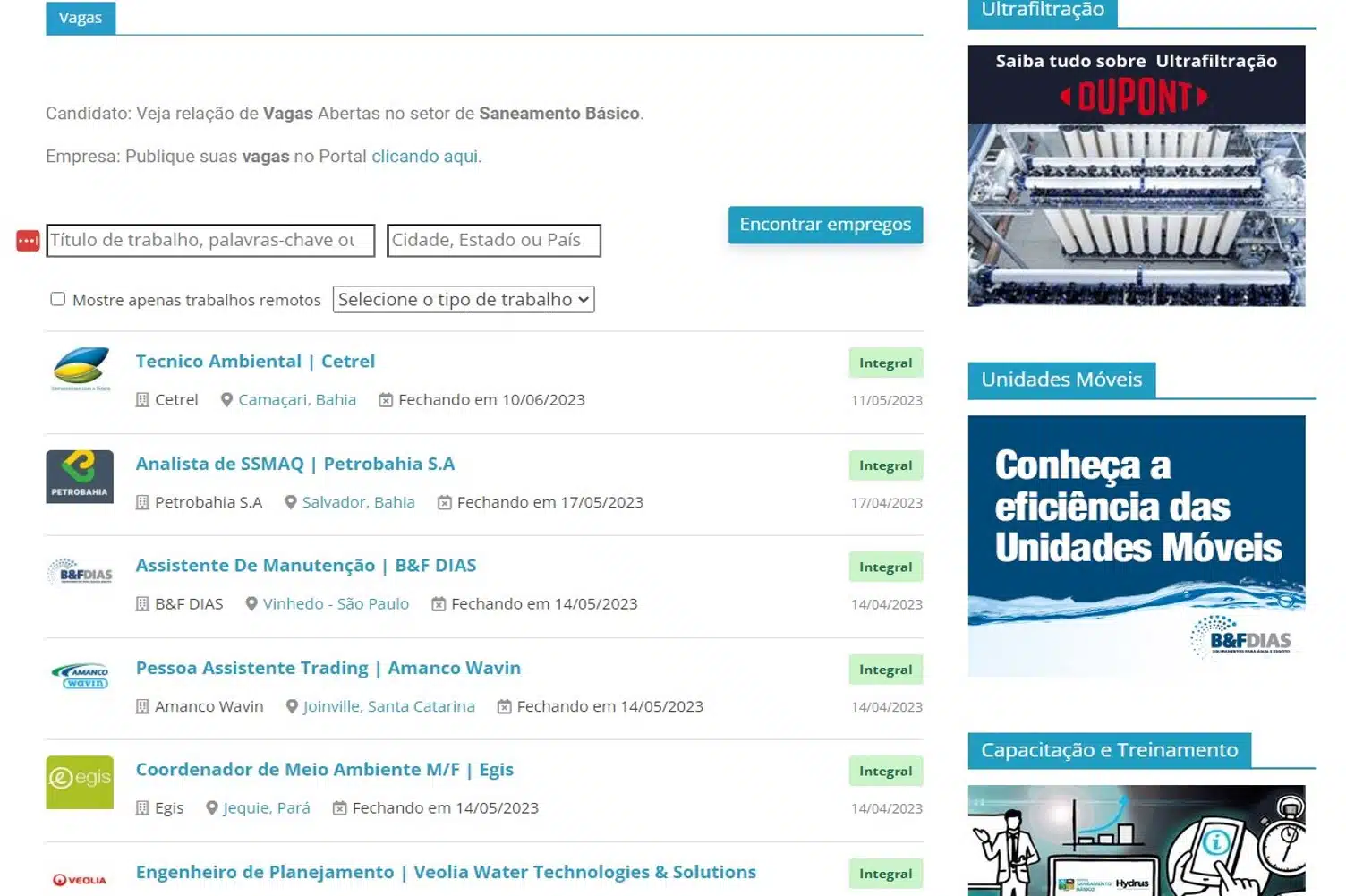Click Fechando em 17/05/2023 text
Image resolution: width=1346 pixels, height=896 pixels.
pyautogui.click(x=550, y=503)
